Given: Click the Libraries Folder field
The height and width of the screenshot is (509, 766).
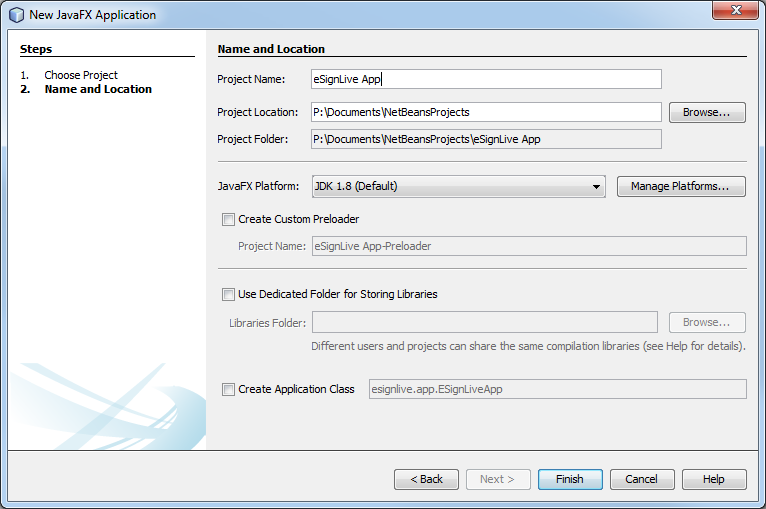Looking at the screenshot, I should click(x=485, y=322).
